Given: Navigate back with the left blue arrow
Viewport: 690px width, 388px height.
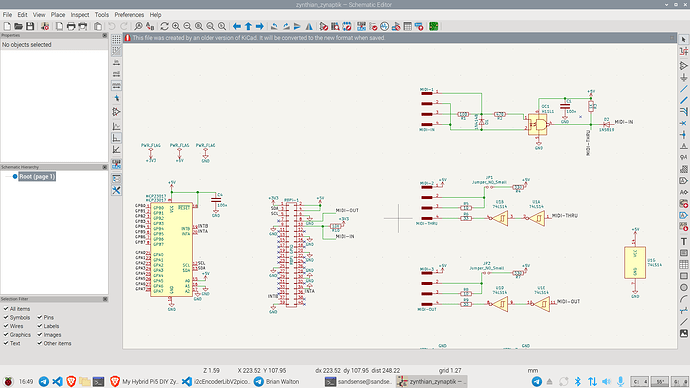Looking at the screenshot, I should tap(237, 26).
